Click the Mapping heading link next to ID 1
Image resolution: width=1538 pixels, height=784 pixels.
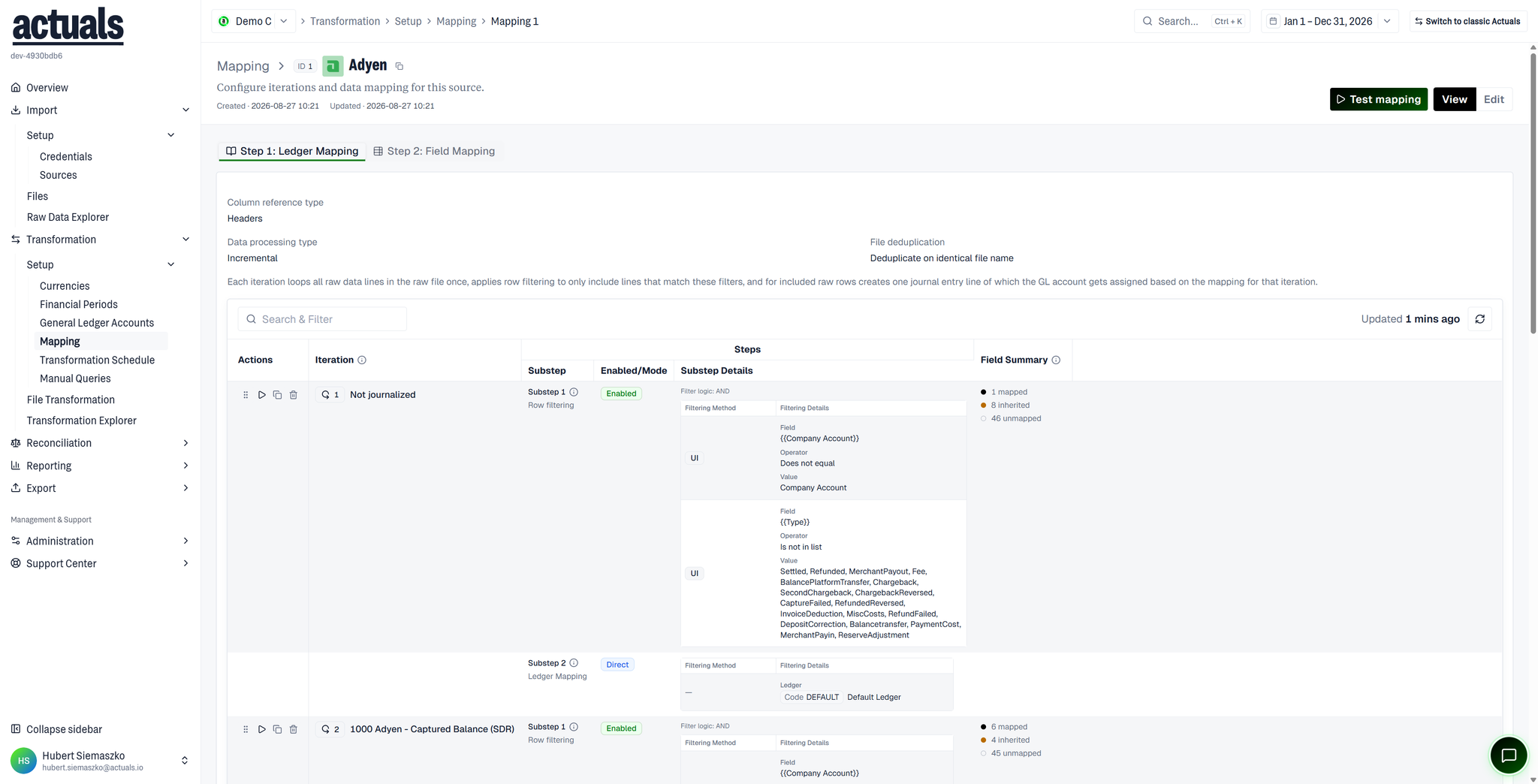(243, 66)
